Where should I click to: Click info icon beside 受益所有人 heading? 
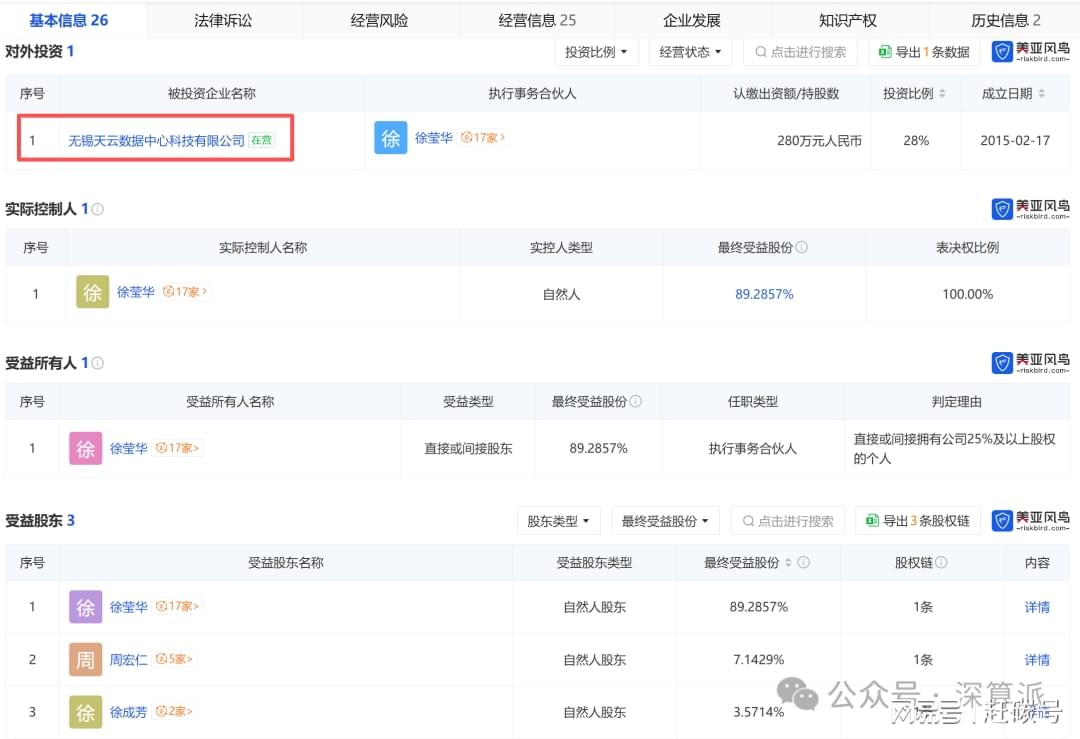point(98,363)
